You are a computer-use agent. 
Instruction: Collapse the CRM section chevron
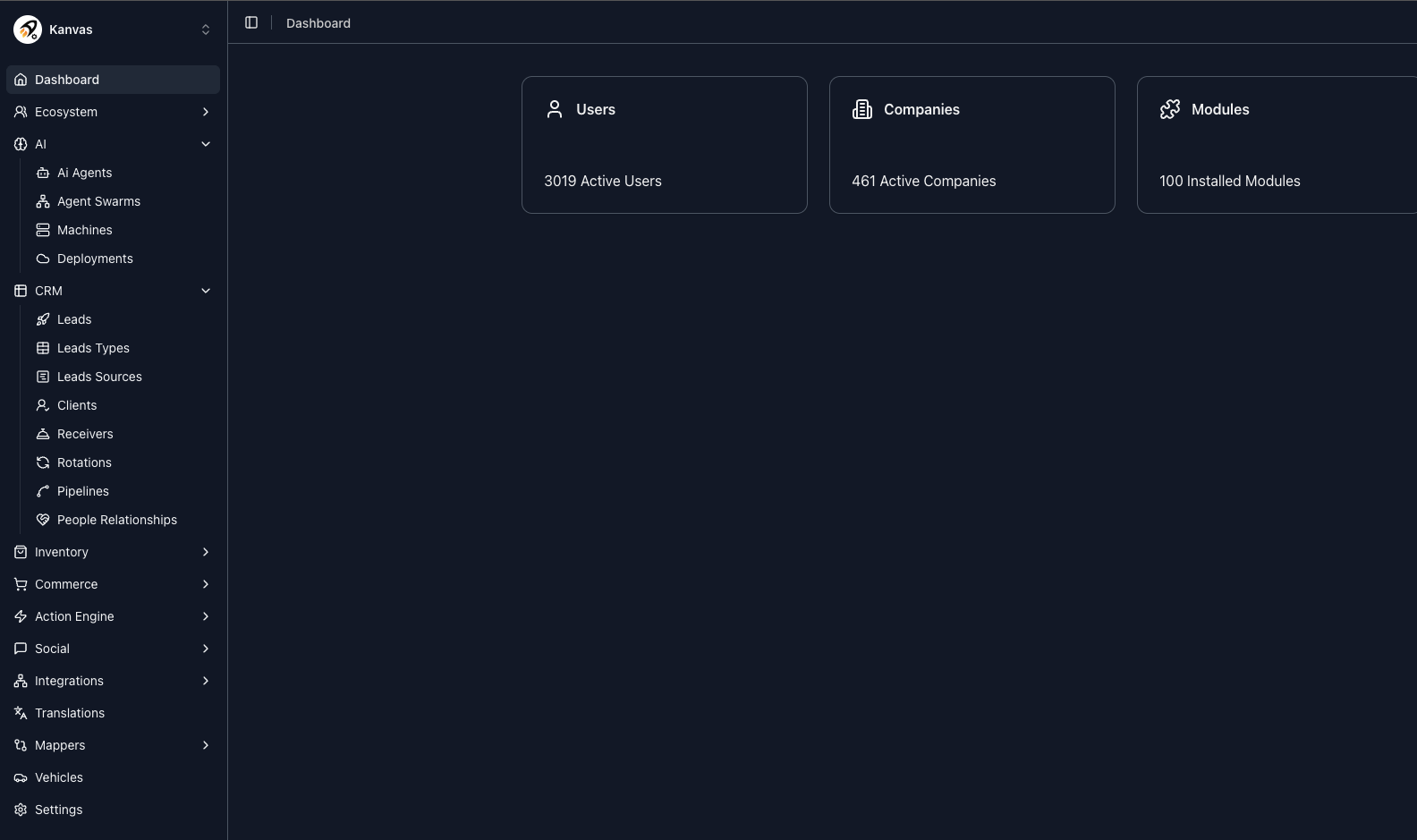pyautogui.click(x=206, y=291)
